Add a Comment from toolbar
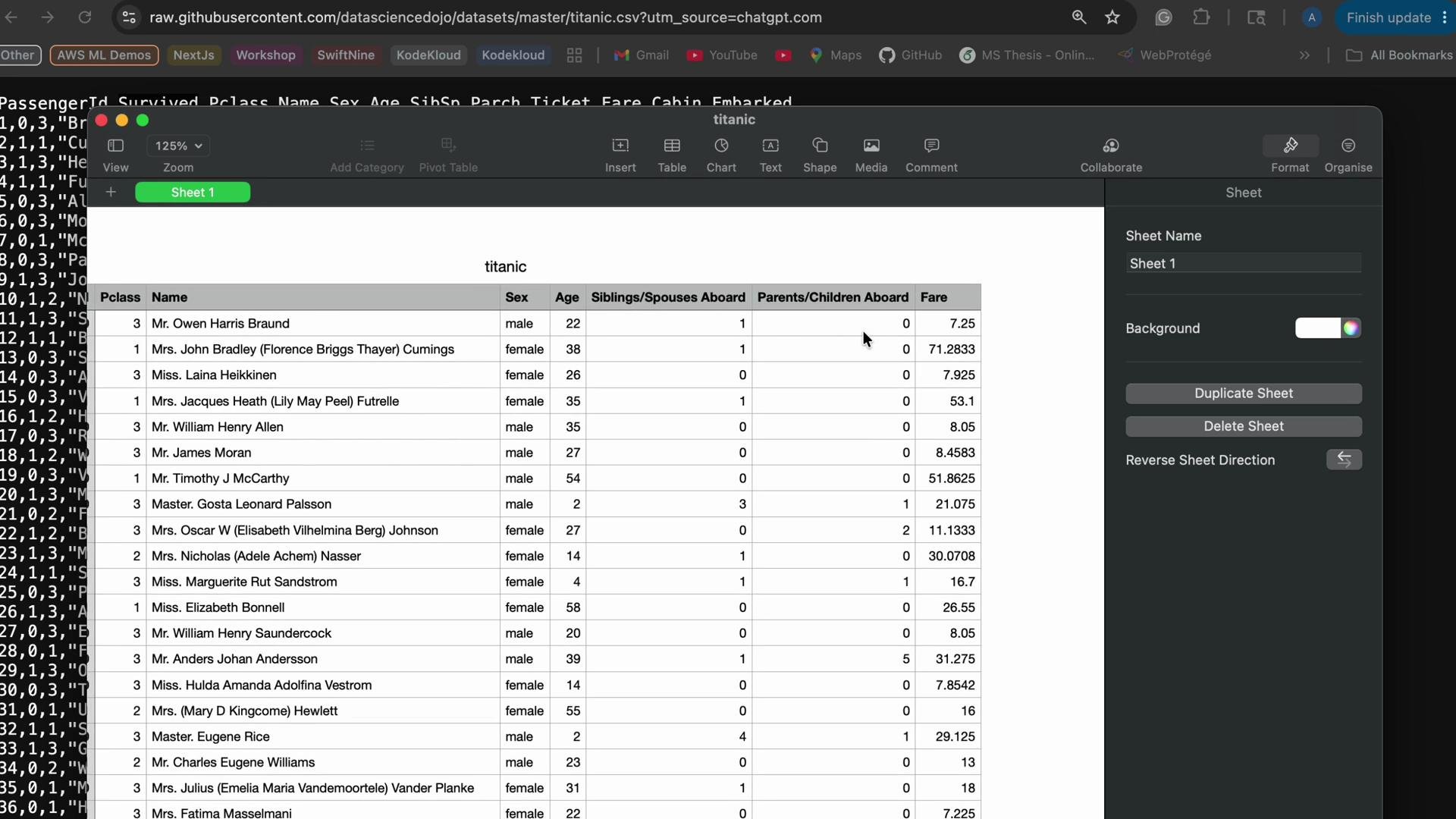Image resolution: width=1456 pixels, height=819 pixels. tap(931, 145)
